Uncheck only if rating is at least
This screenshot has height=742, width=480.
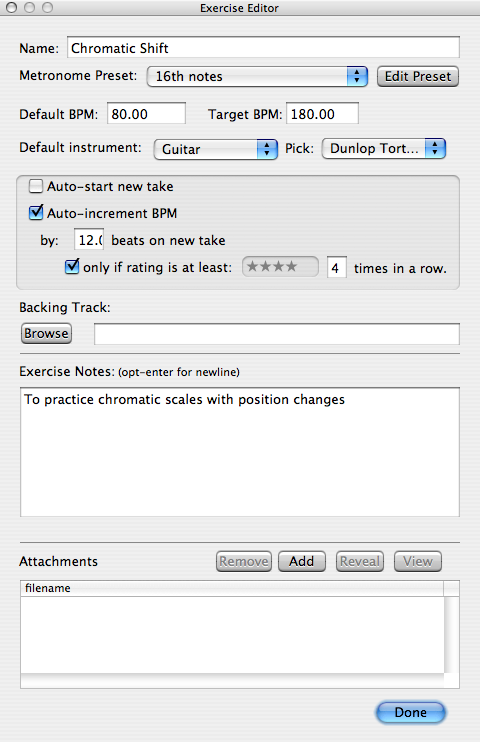coord(72,267)
